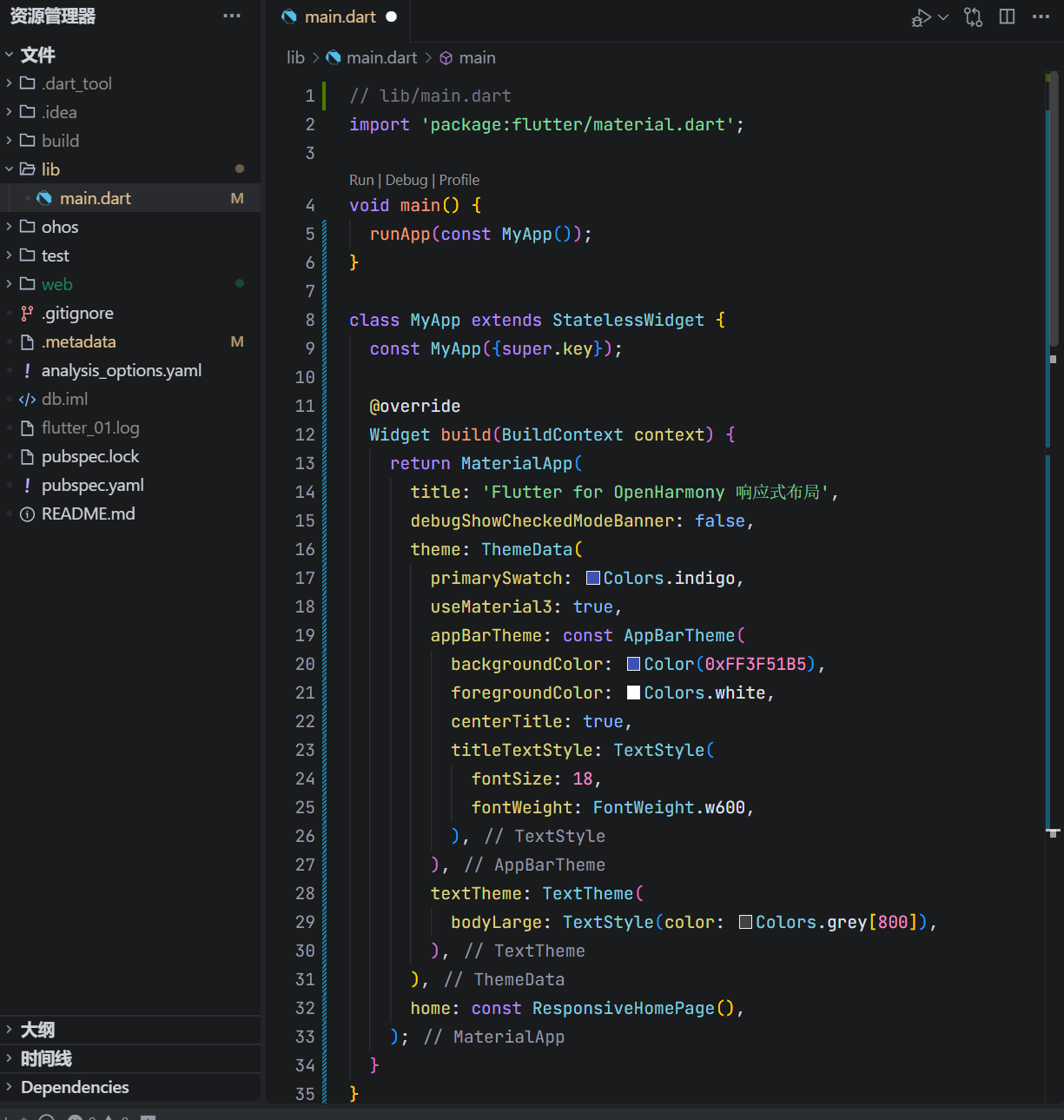Screen dimensions: 1064x1120
Task: Expand the 时间线 timeline panel
Action: click(130, 1058)
